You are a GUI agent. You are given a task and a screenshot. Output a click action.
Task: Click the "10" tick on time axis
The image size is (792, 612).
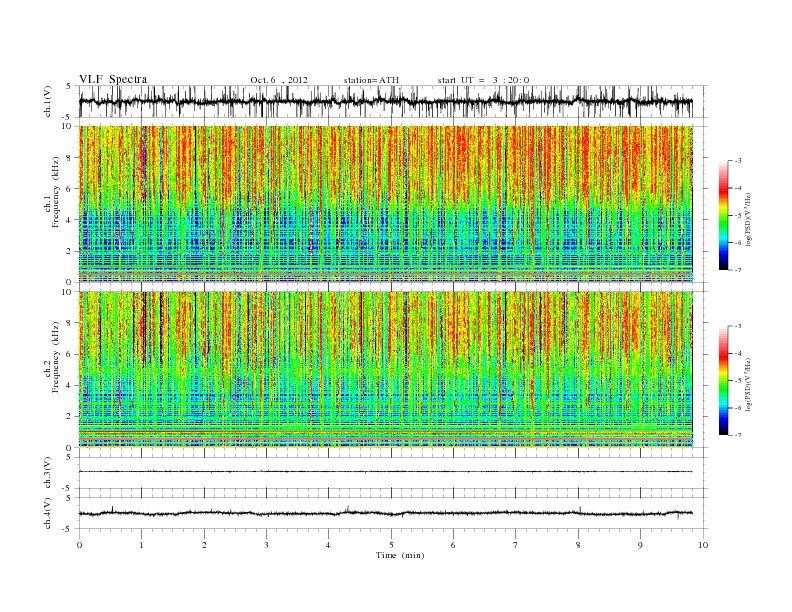click(x=704, y=545)
